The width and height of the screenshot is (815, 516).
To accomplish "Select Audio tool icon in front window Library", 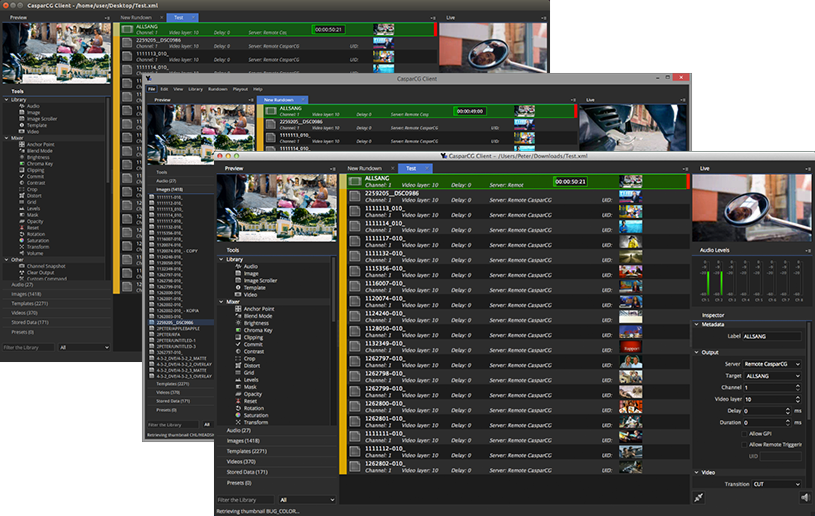I will coord(238,266).
